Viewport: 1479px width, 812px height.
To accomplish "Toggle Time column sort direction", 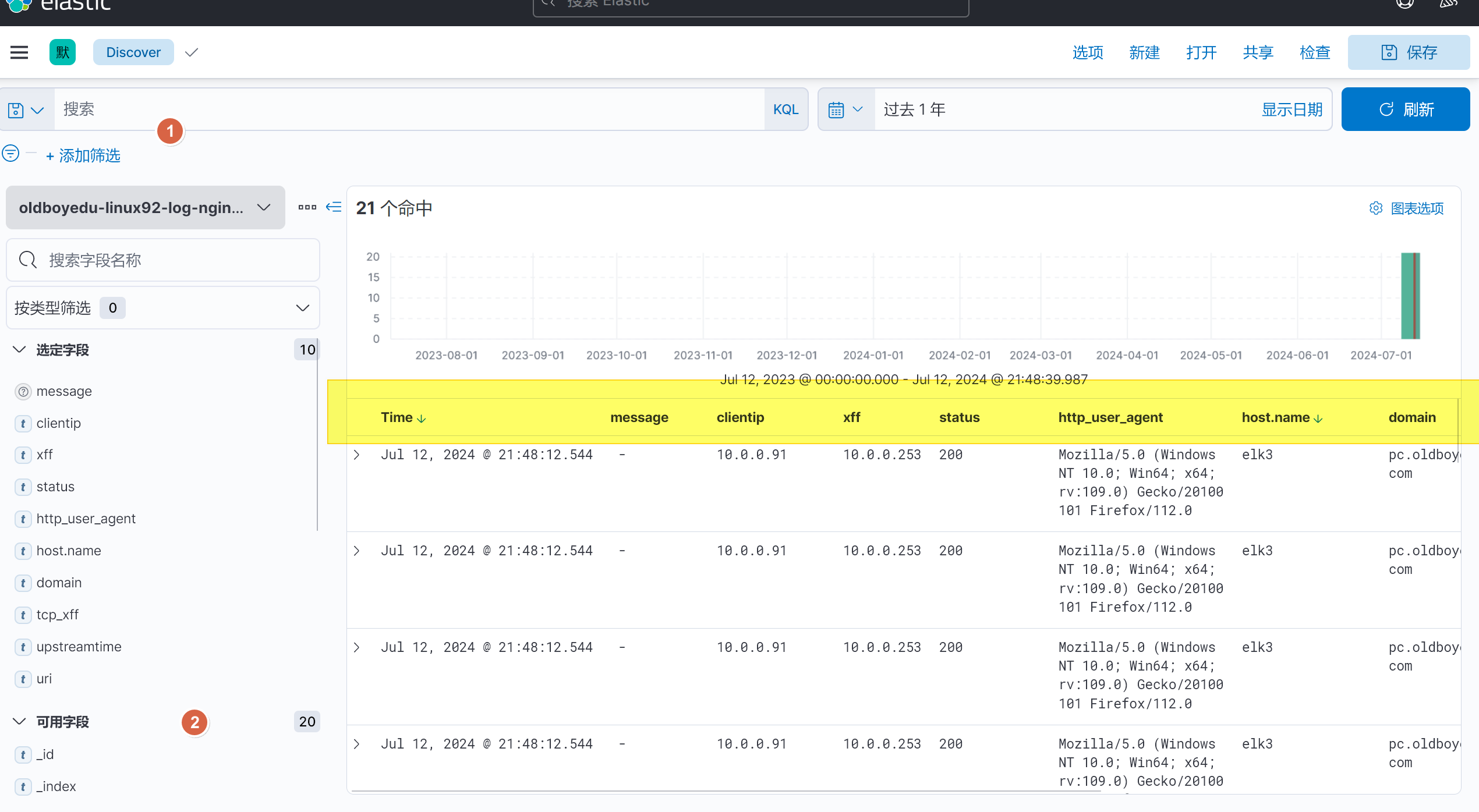I will coord(422,419).
